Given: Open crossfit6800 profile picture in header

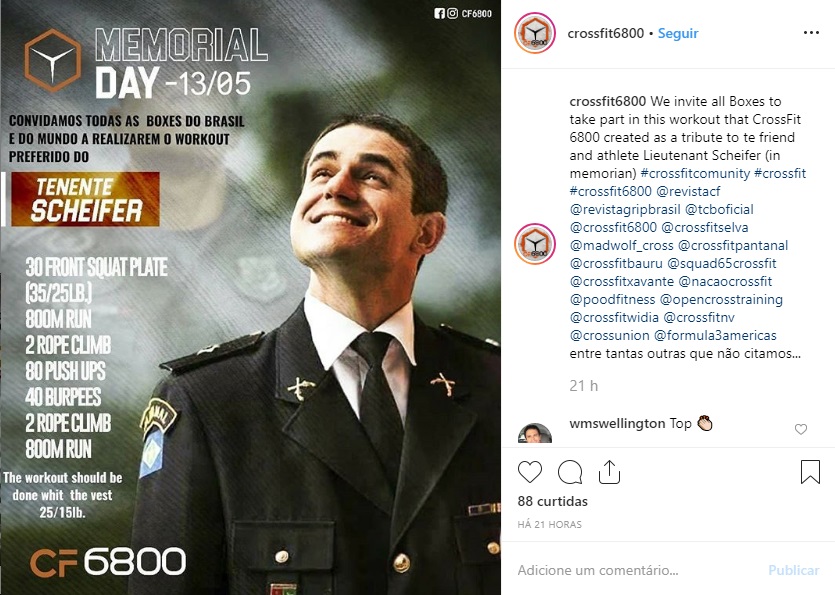Looking at the screenshot, I should [x=535, y=33].
